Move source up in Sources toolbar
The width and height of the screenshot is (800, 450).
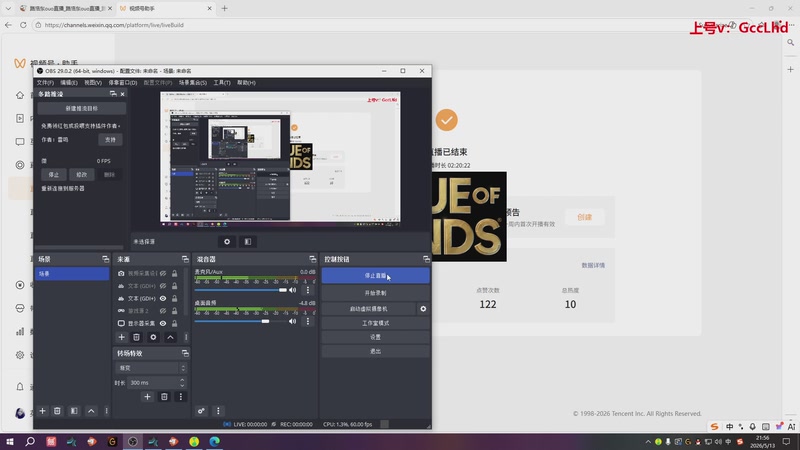point(170,337)
